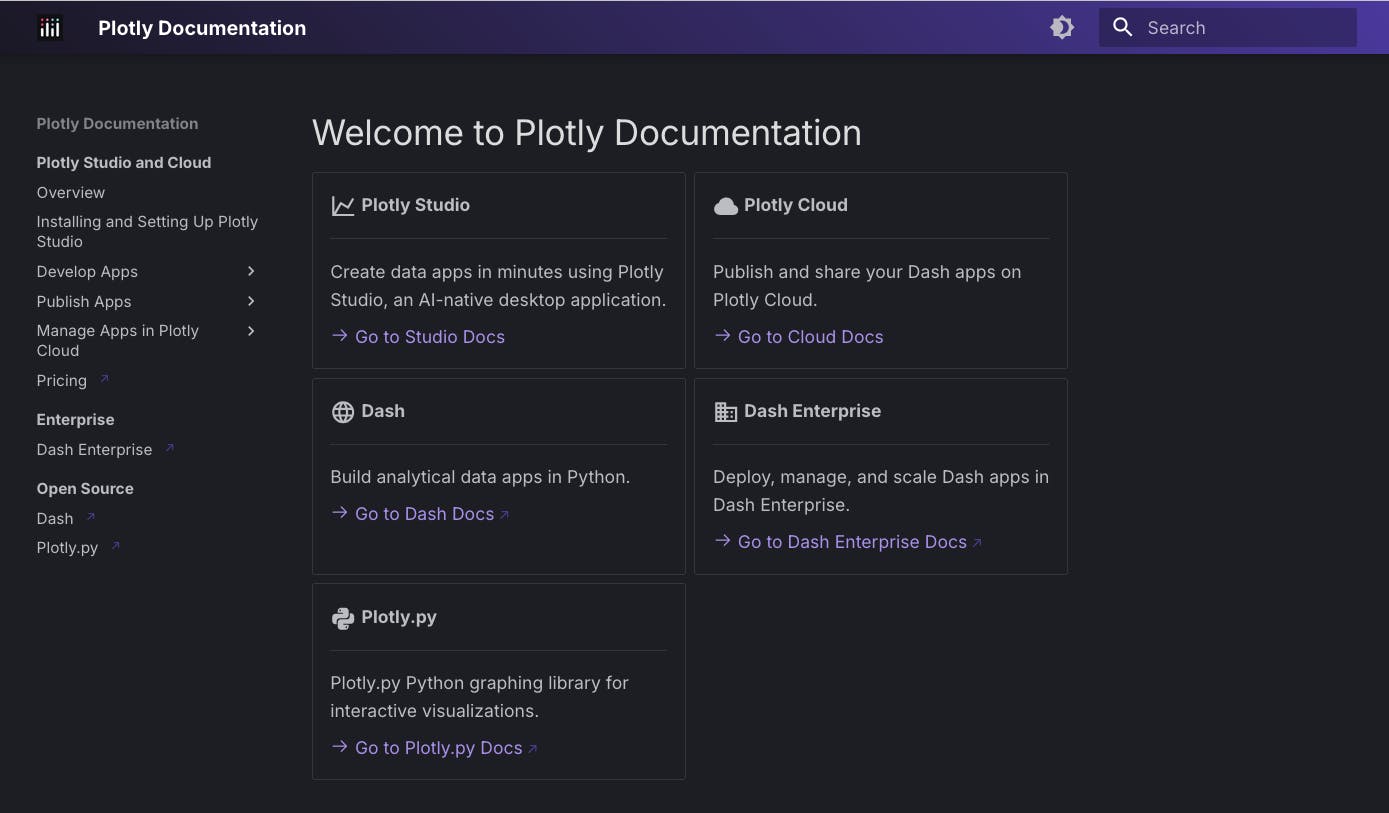Click the Plotly logo in the top bar
Screen dimensions: 1389x813
50,27
